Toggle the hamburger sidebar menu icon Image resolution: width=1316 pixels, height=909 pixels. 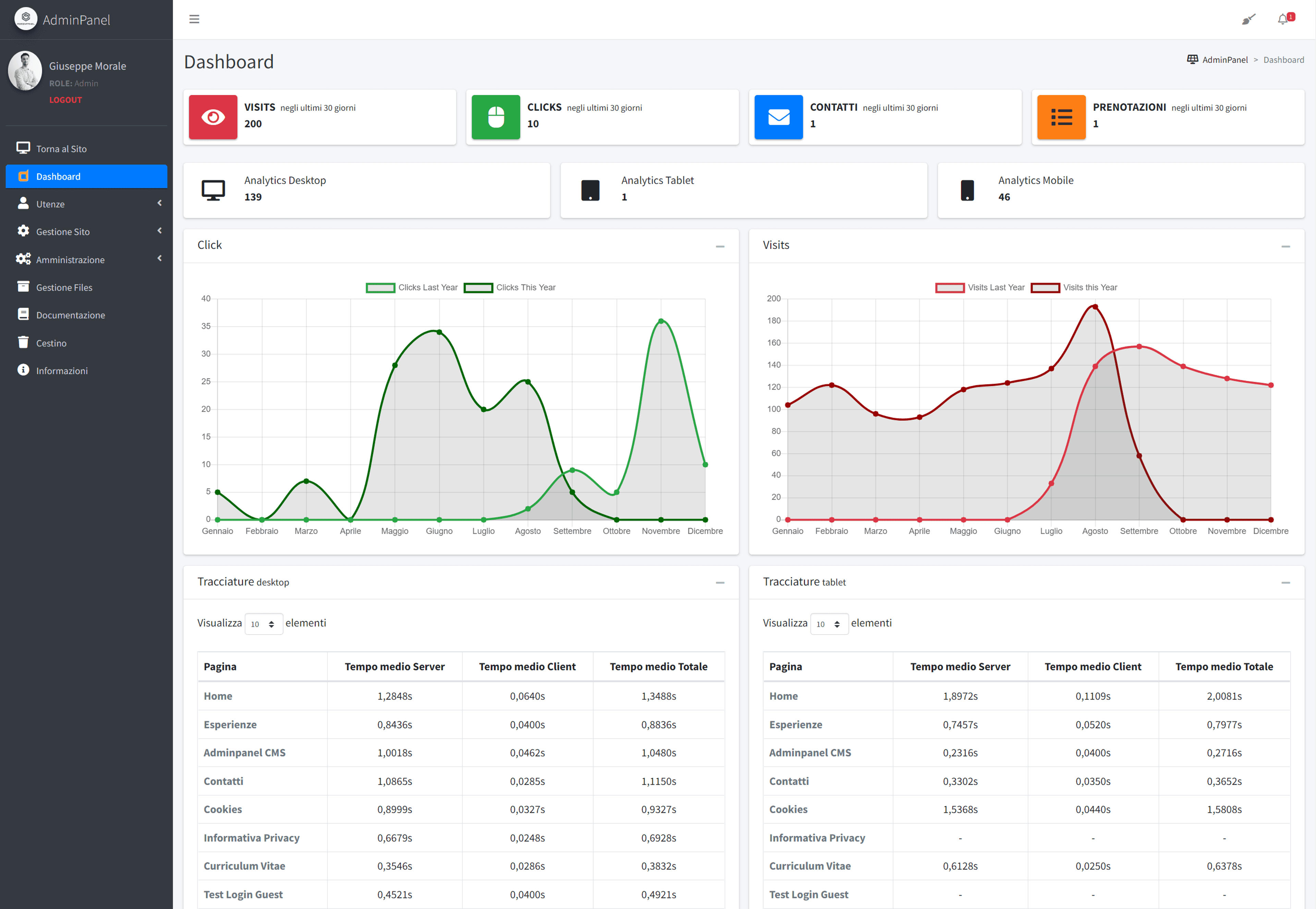pyautogui.click(x=194, y=20)
